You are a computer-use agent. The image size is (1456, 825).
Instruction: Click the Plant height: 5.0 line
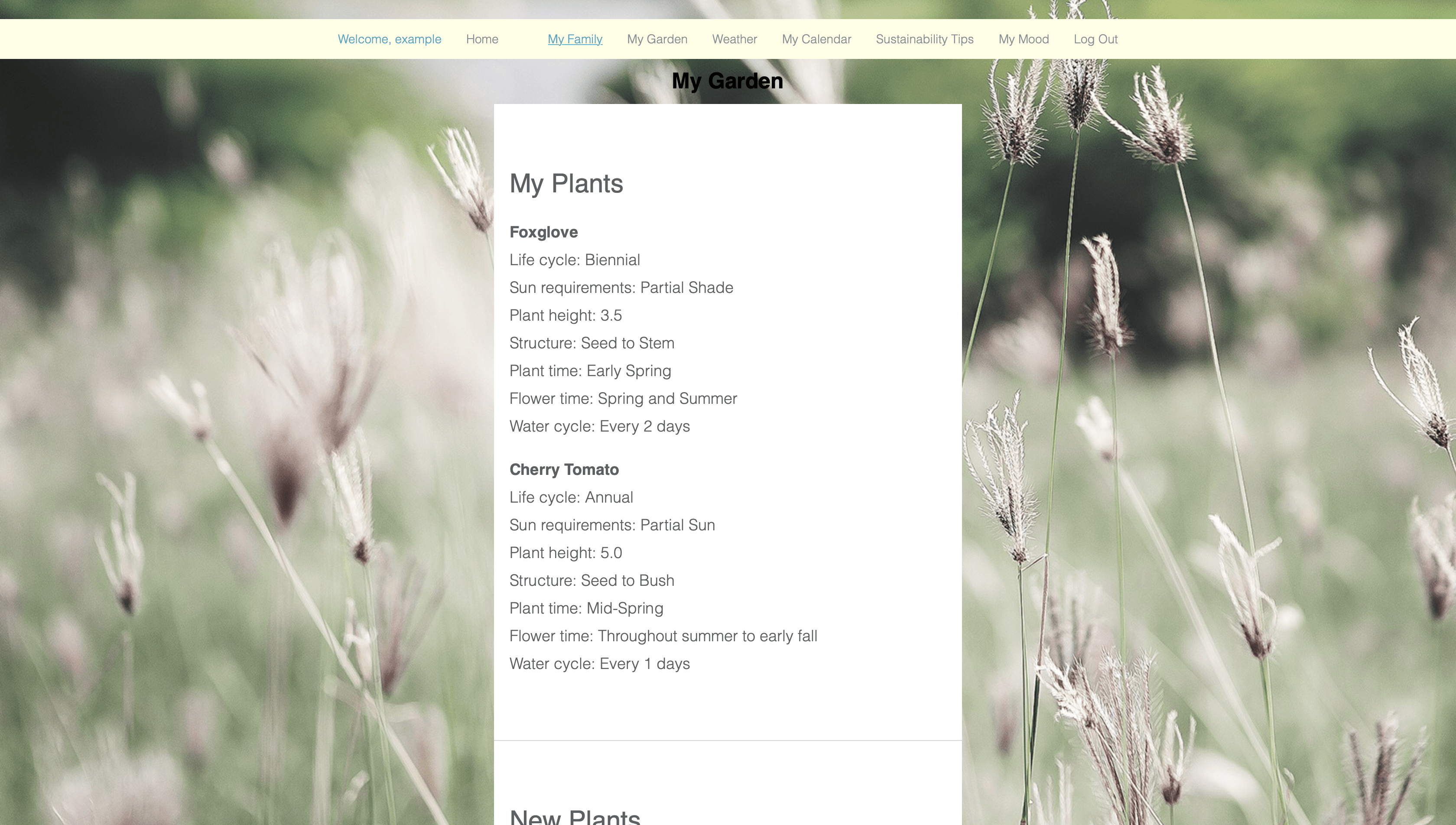point(565,553)
